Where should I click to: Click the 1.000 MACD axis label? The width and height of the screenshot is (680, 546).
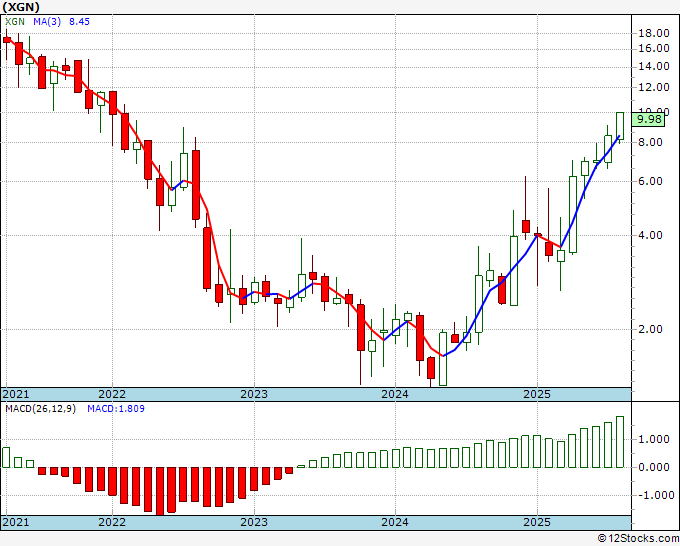coord(654,439)
